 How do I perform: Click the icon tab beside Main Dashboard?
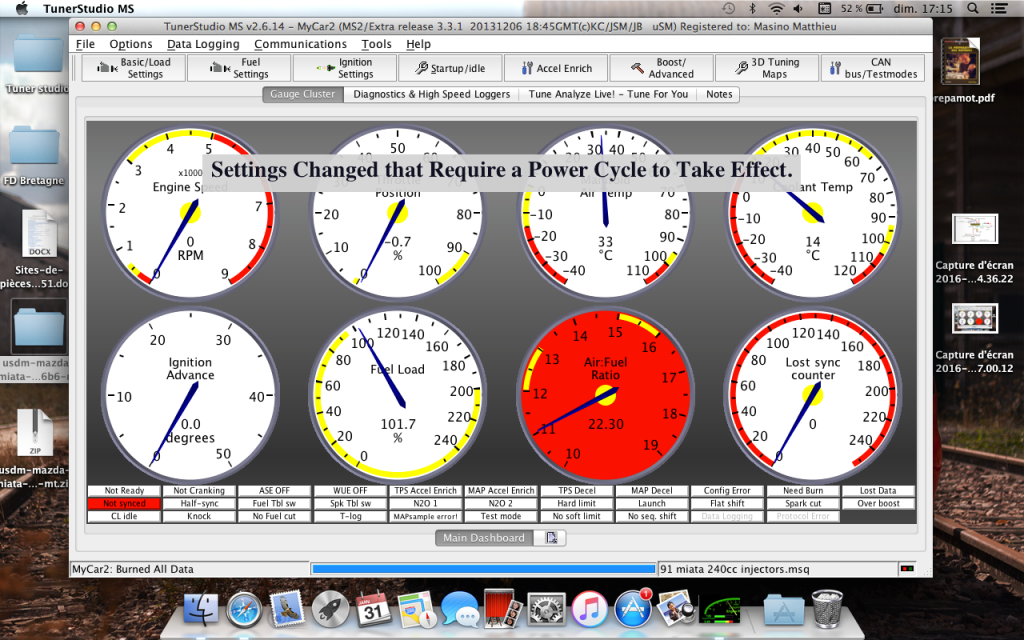click(x=551, y=537)
